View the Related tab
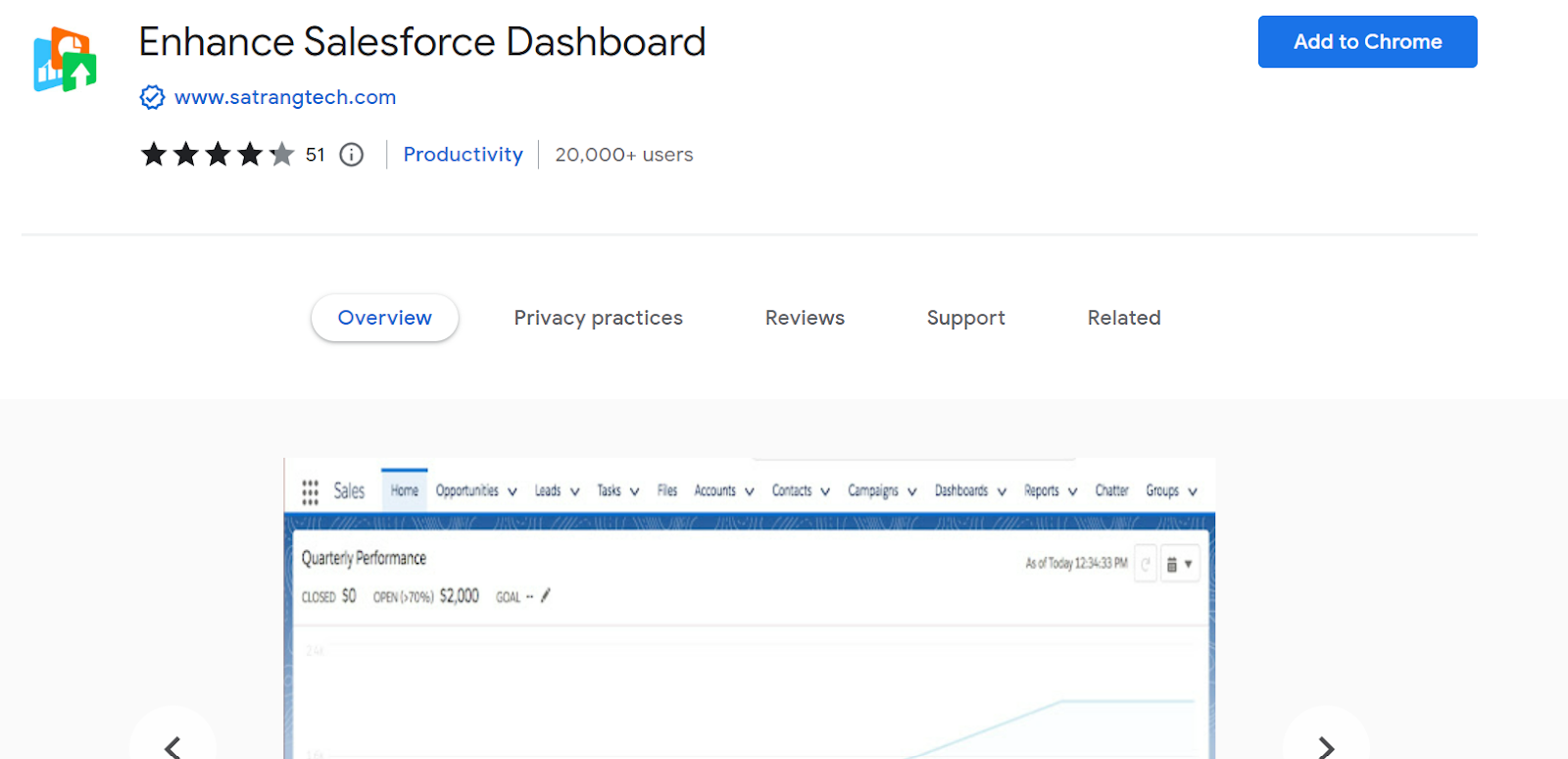 click(x=1124, y=318)
